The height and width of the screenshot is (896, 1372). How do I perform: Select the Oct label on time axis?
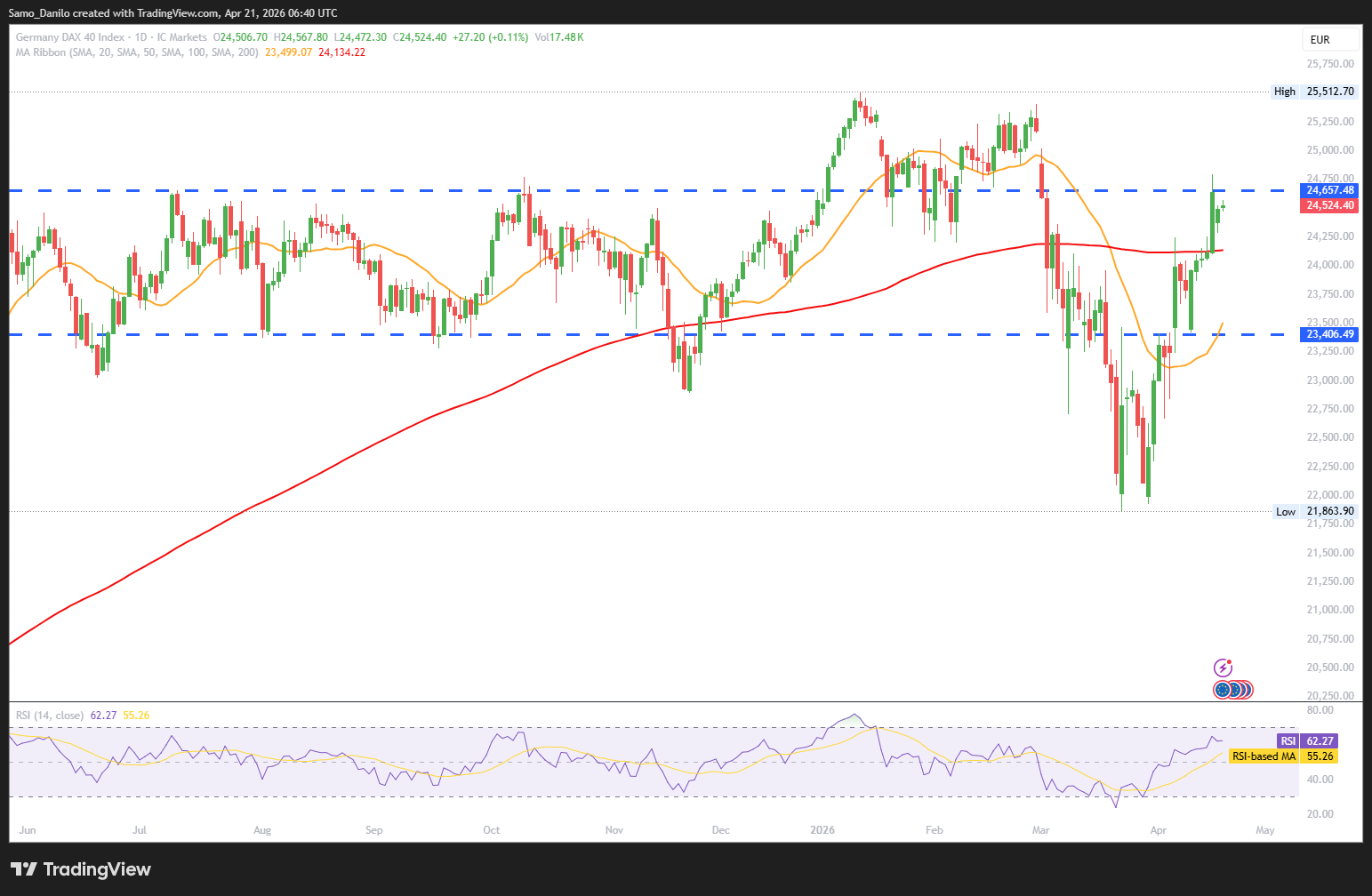click(491, 830)
